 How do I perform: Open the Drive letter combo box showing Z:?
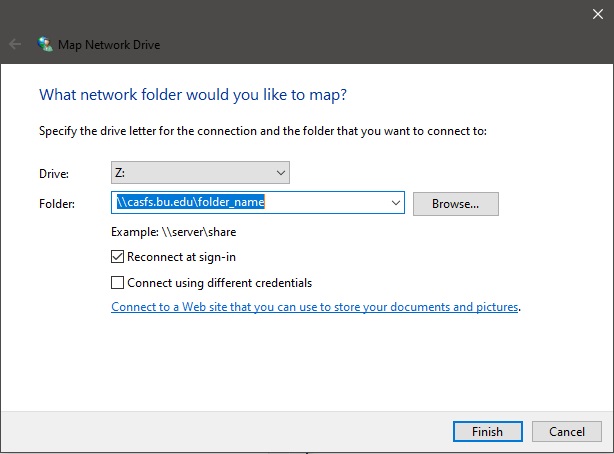(190, 173)
